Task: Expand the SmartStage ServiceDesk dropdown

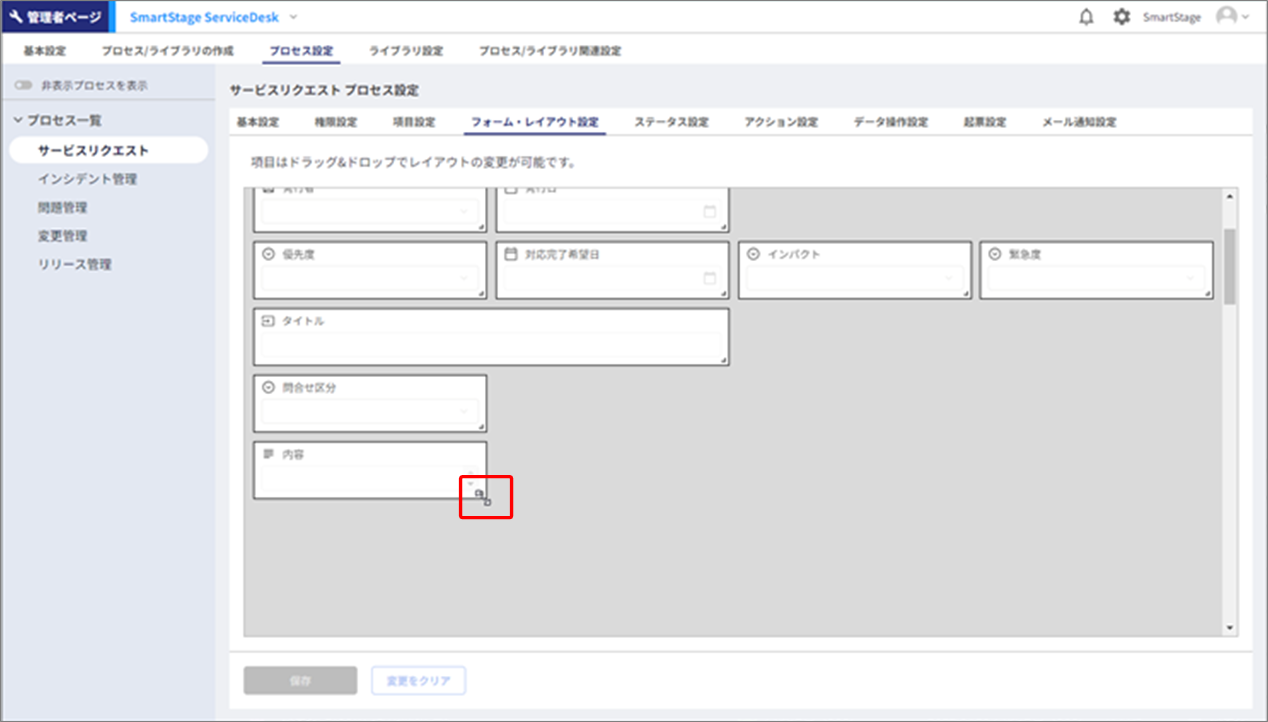Action: (x=293, y=17)
